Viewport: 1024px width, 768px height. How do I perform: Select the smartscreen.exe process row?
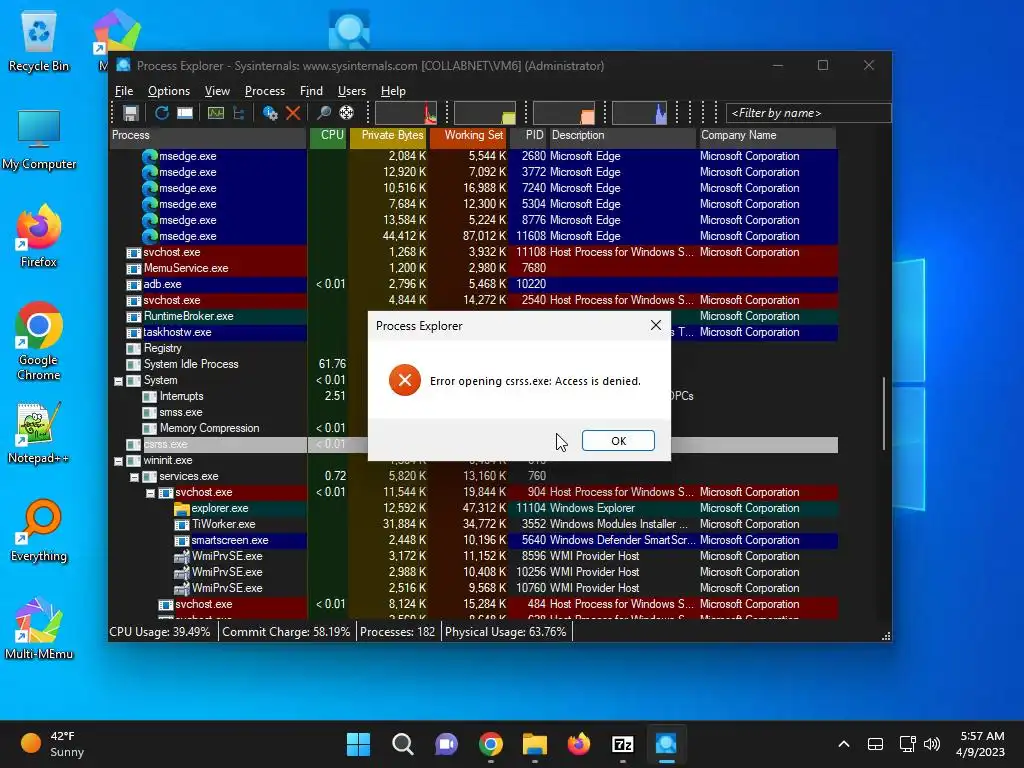coord(474,540)
